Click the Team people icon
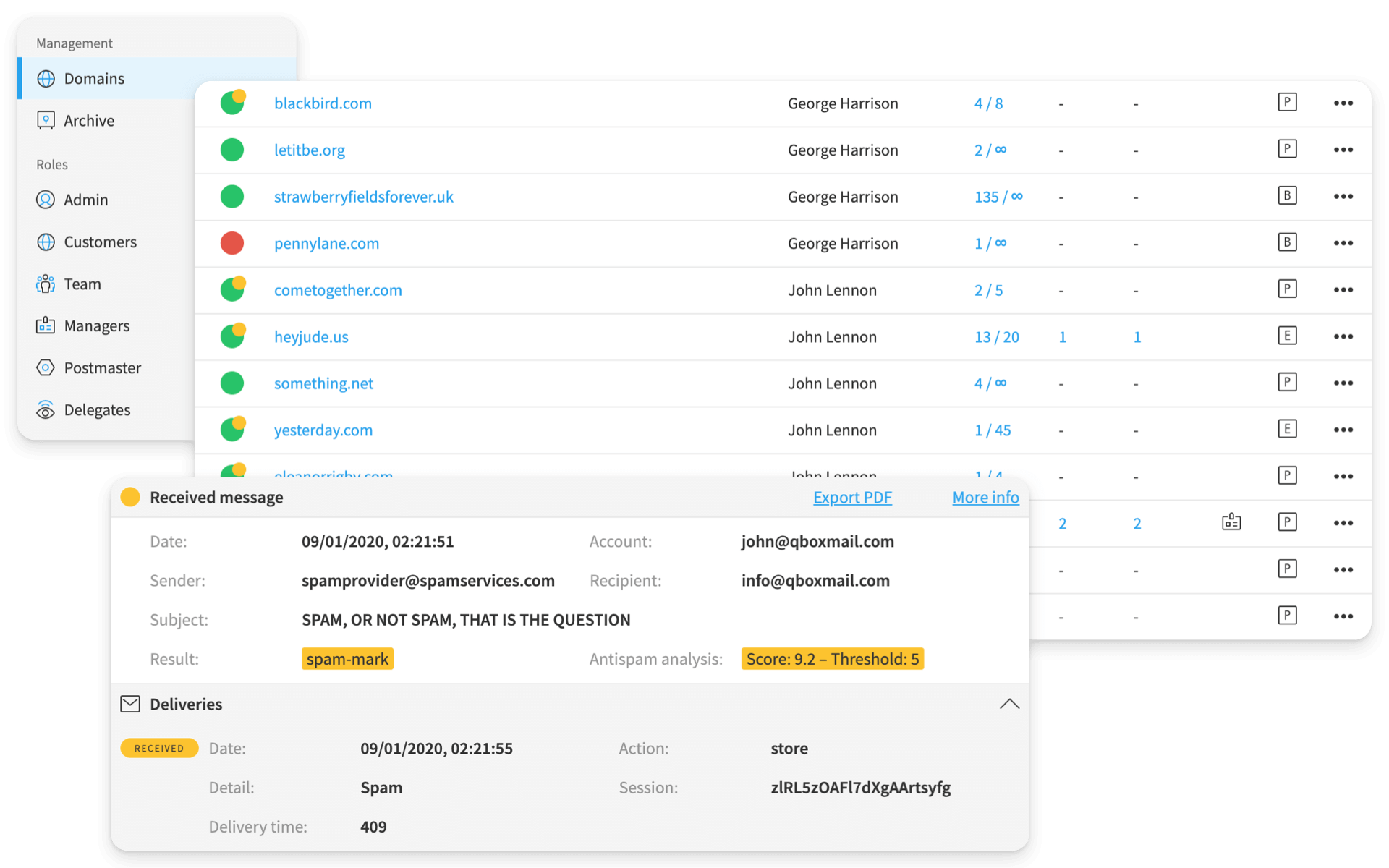1389x868 pixels. [x=46, y=284]
